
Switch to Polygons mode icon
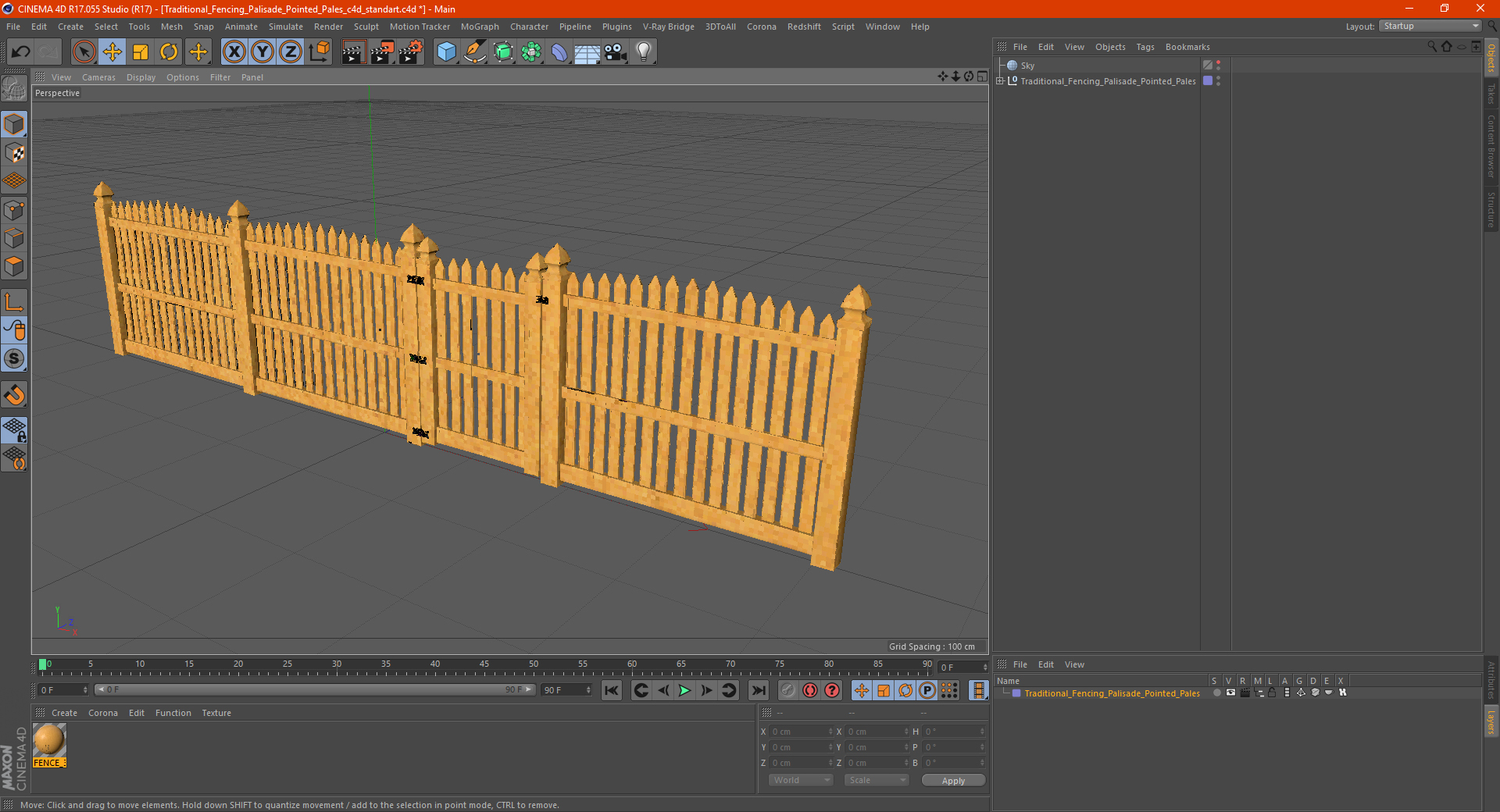(14, 266)
